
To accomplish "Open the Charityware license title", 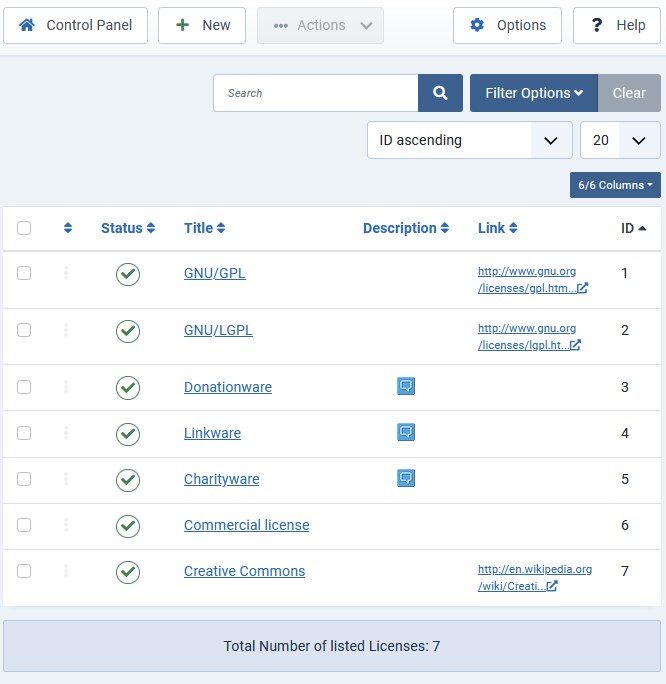I will coord(222,479).
